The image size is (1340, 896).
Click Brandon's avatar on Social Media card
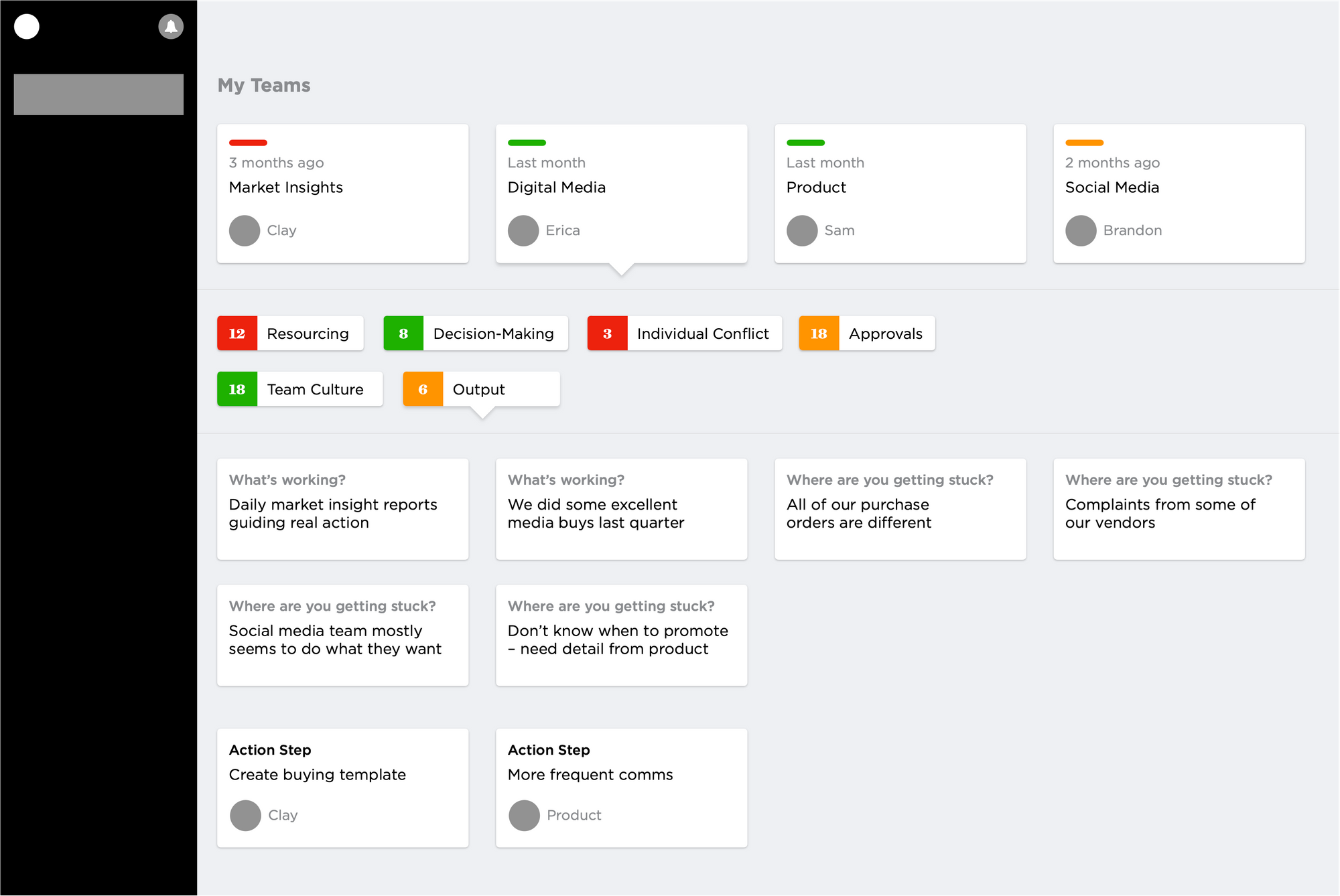click(x=1081, y=230)
